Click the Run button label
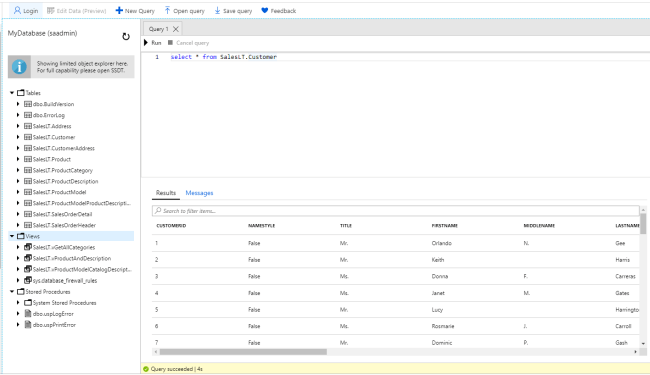The height and width of the screenshot is (375, 650). (x=156, y=43)
